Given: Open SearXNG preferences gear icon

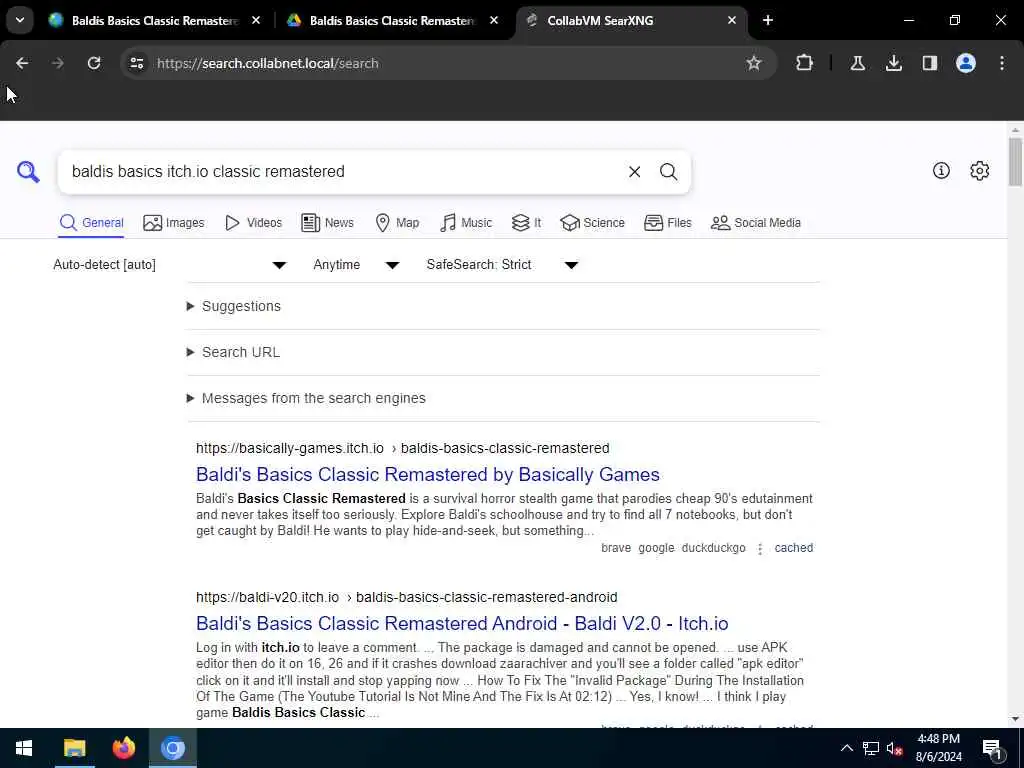Looking at the screenshot, I should [x=979, y=171].
